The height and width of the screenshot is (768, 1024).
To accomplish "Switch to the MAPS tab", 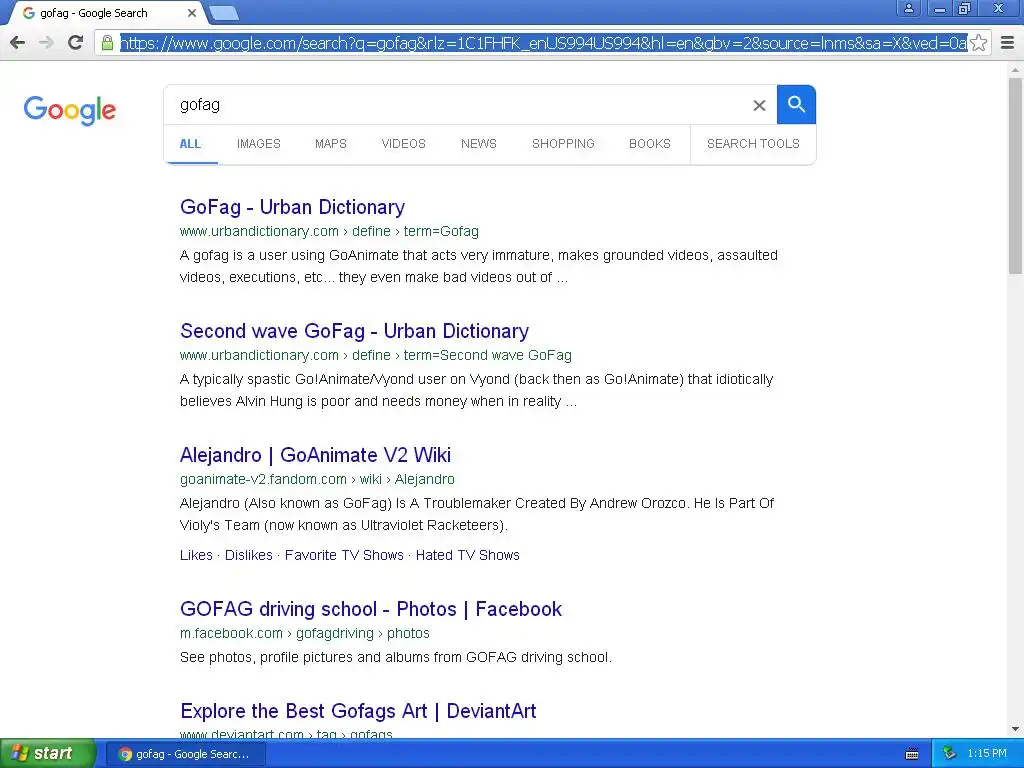I will point(330,144).
